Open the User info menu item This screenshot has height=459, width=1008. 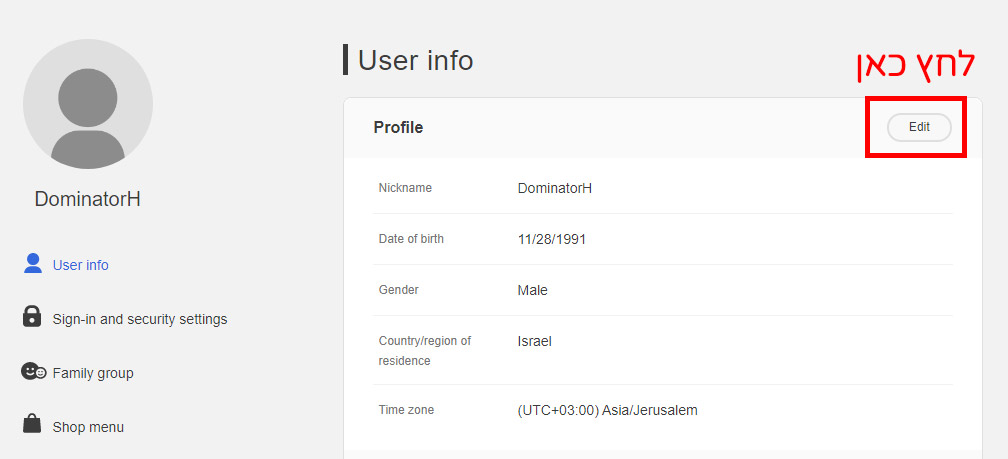coord(80,265)
